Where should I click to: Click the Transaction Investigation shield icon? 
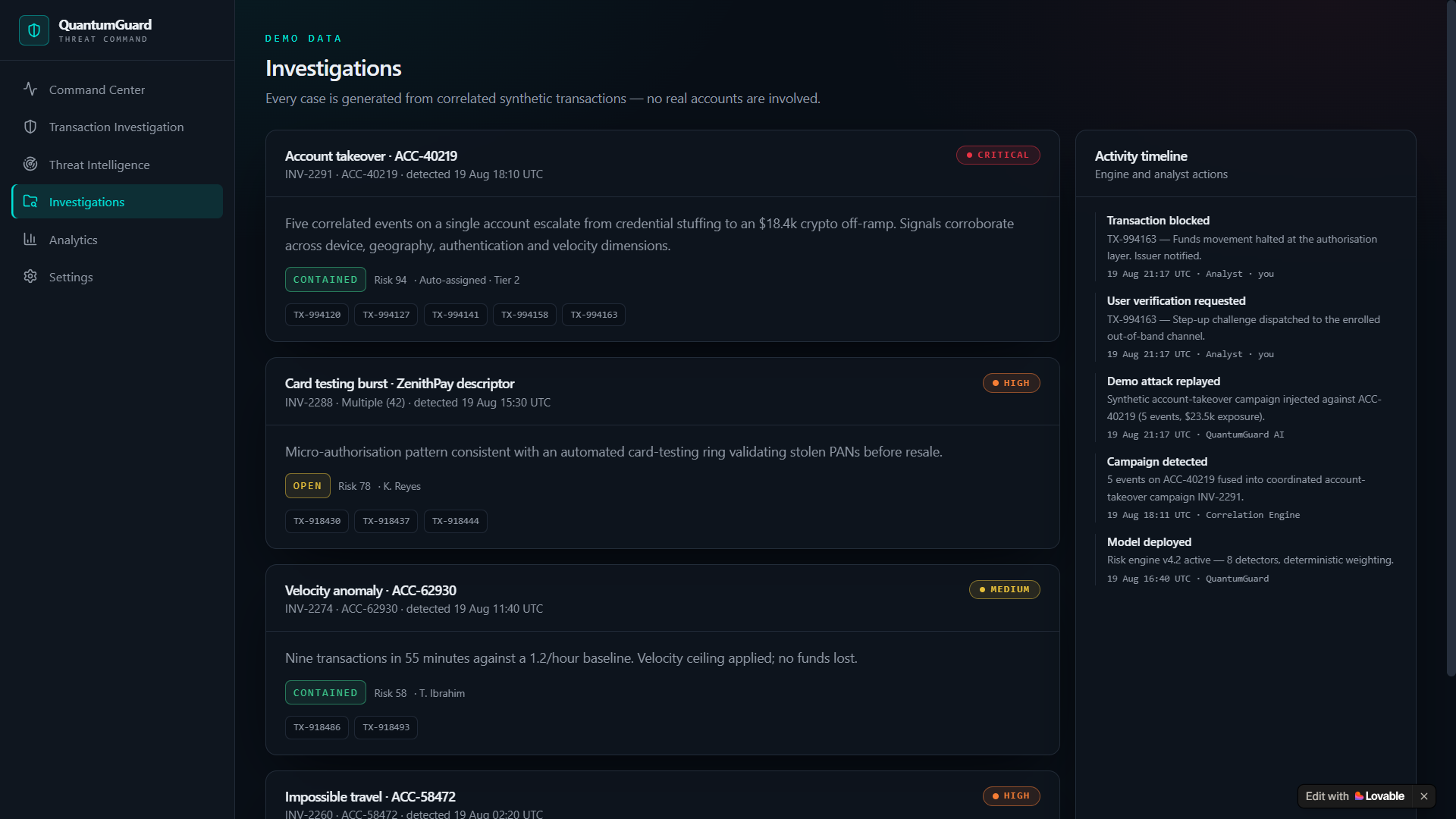[30, 127]
